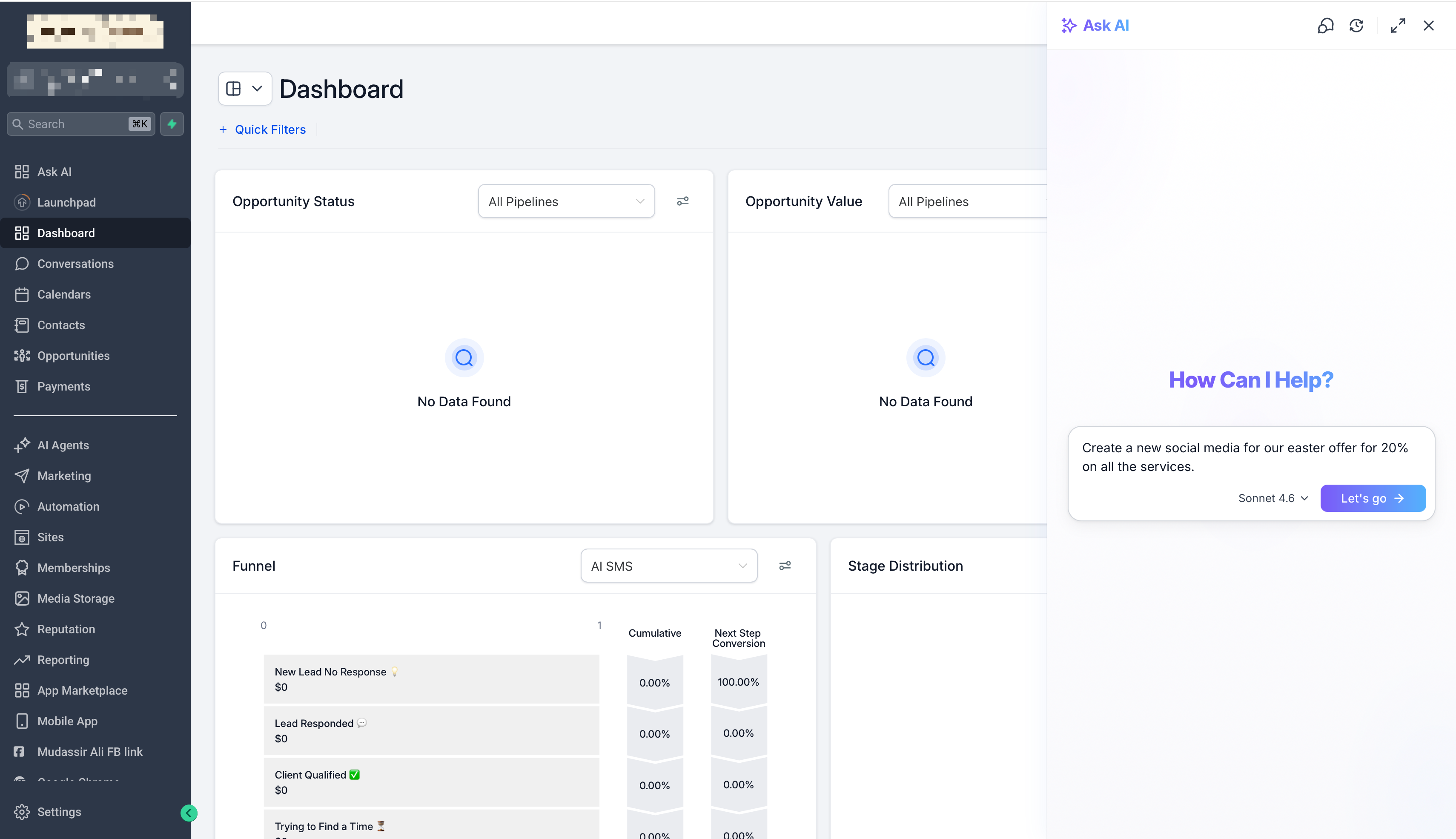Click the Let's go button
The height and width of the screenshot is (839, 1456).
(1373, 498)
